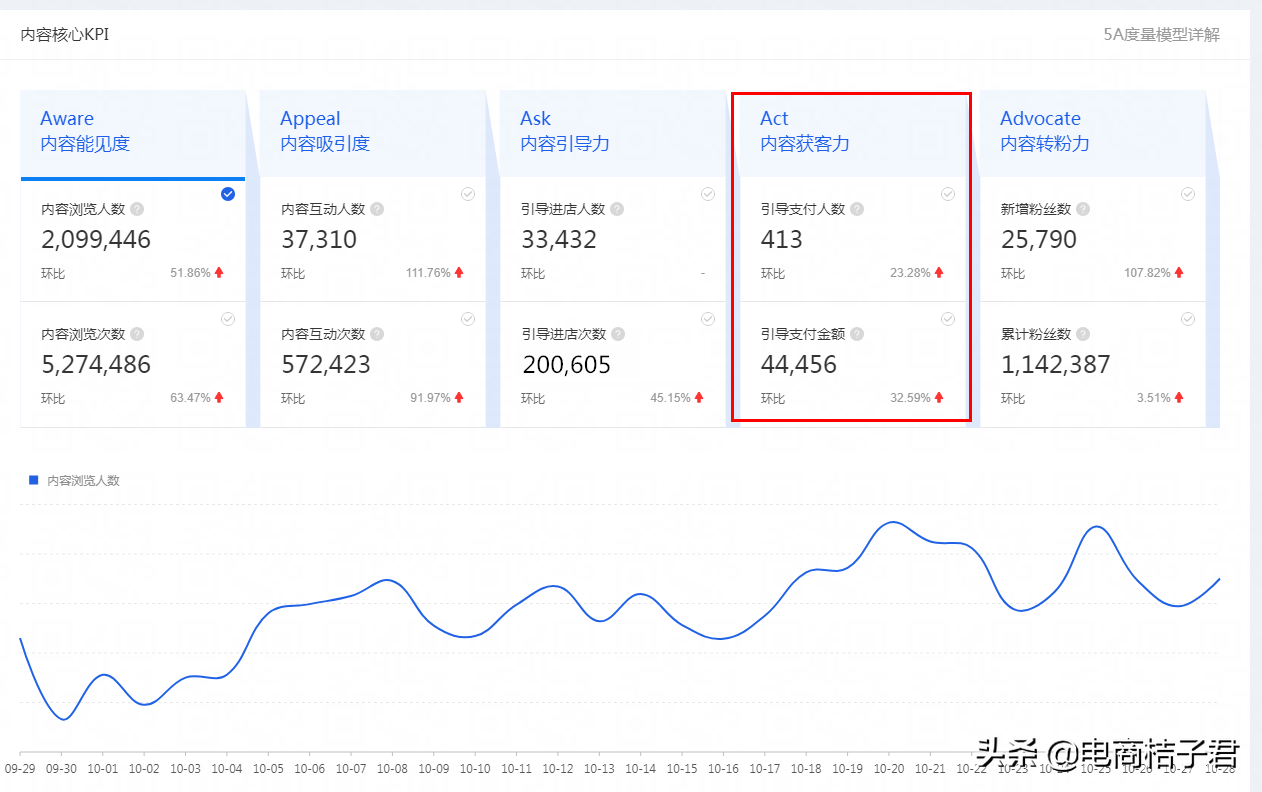The height and width of the screenshot is (792, 1262).
Task: Select the circle toggle on 引导支付金额
Action: [947, 319]
